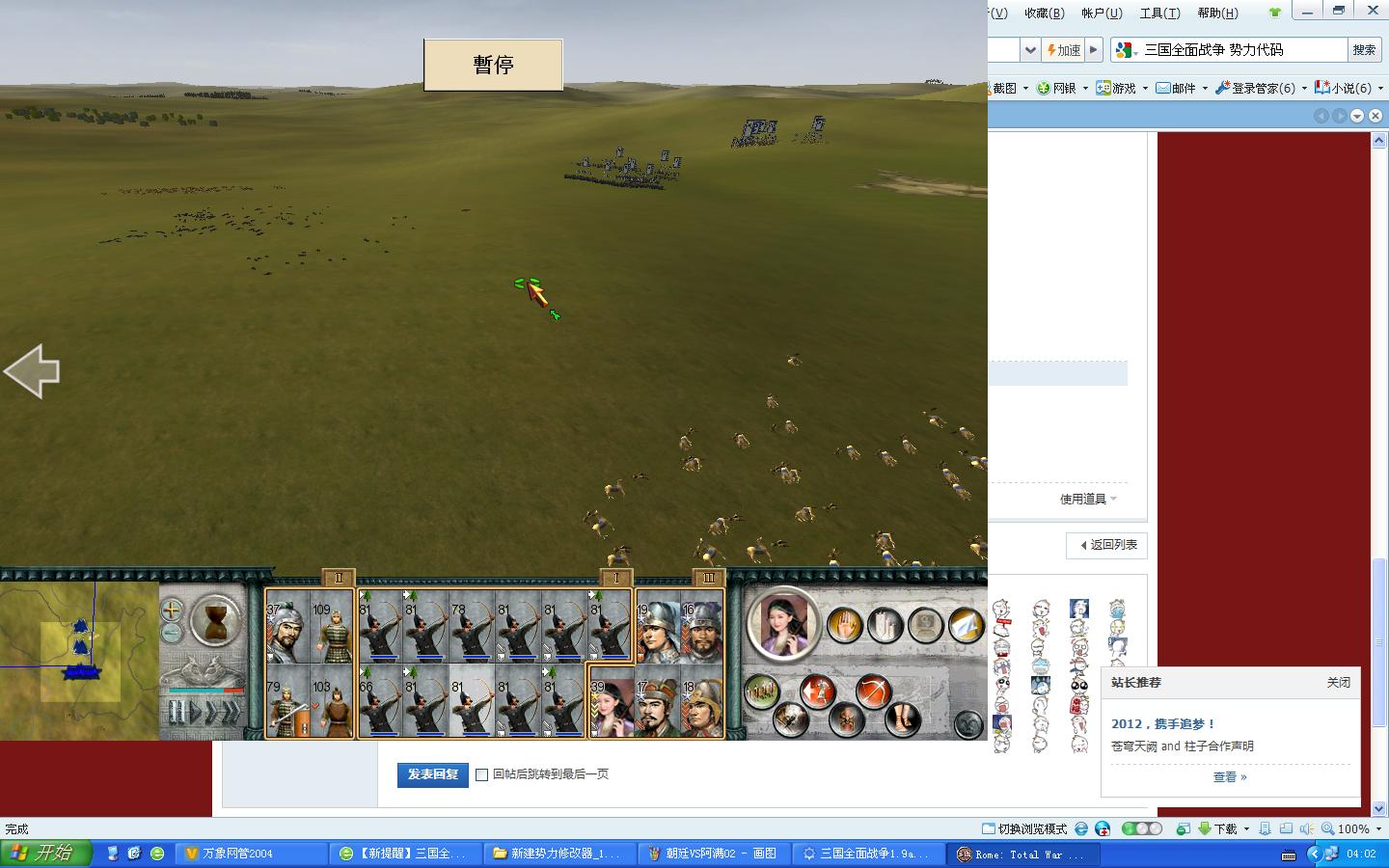This screenshot has height=868, width=1389.
Task: Click the 发表回复 button
Action: coord(432,774)
